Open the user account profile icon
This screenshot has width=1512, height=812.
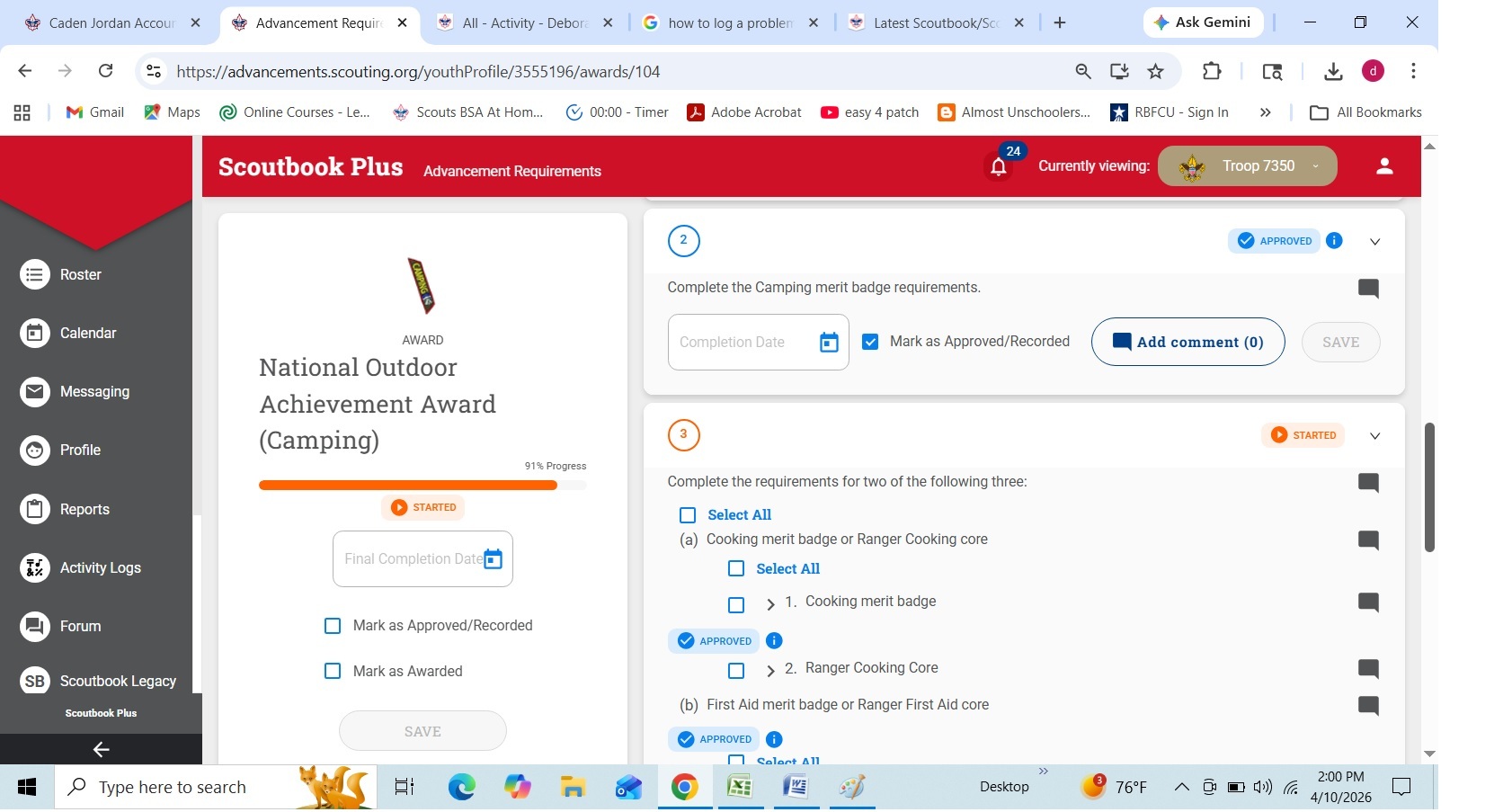coord(1384,165)
